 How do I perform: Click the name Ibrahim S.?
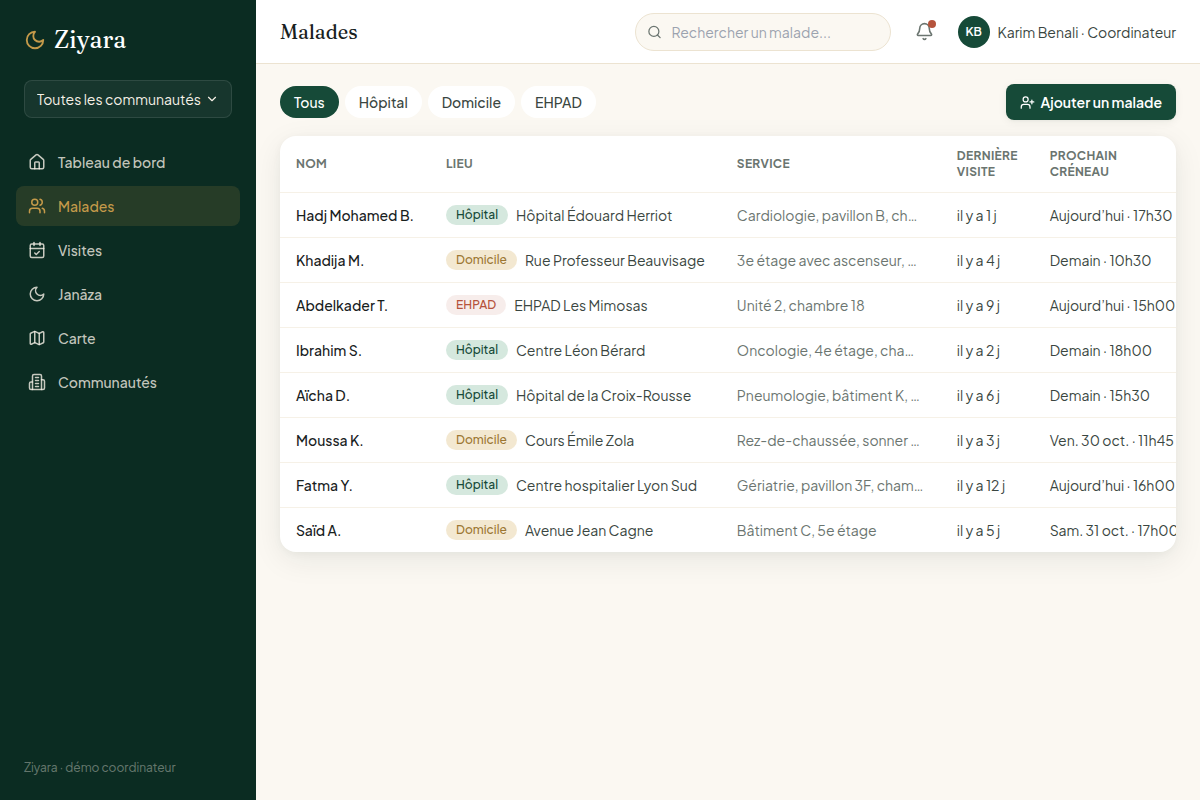pos(329,350)
